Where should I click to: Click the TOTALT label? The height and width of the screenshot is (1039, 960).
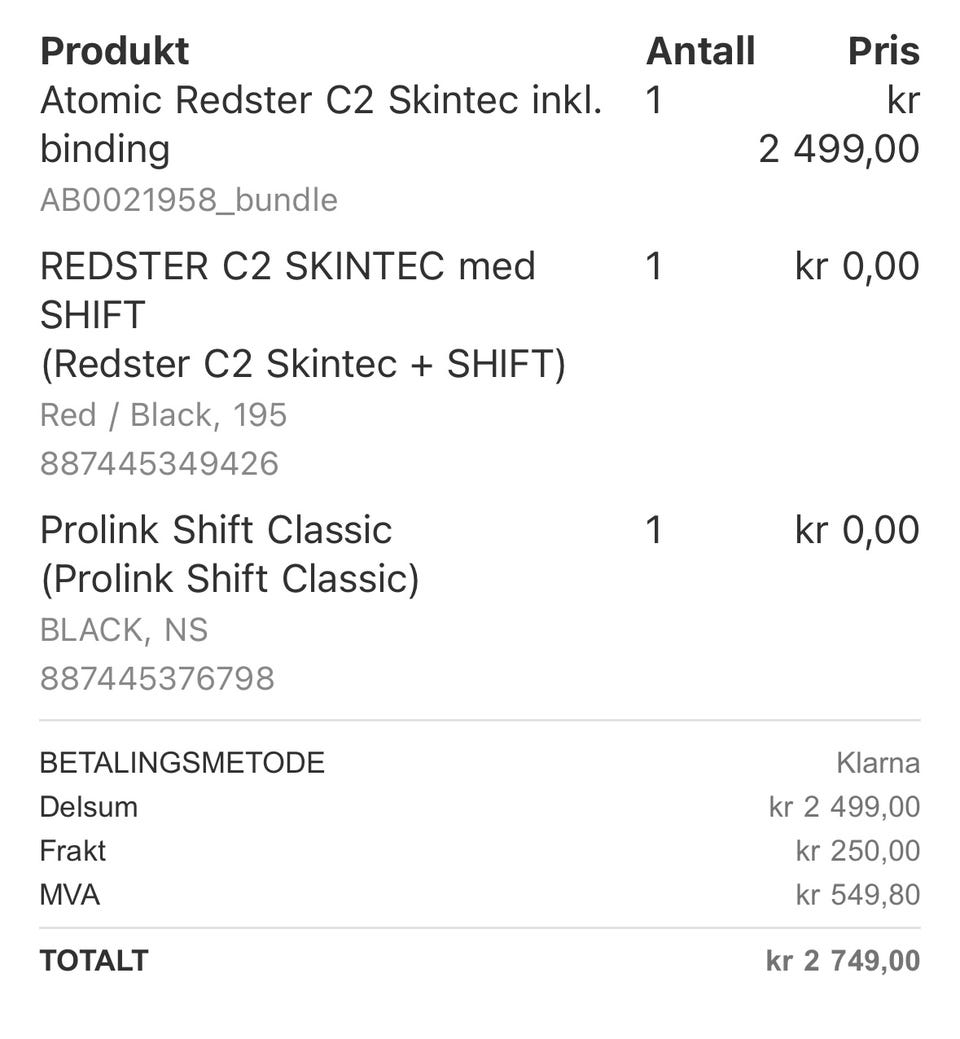tap(94, 961)
